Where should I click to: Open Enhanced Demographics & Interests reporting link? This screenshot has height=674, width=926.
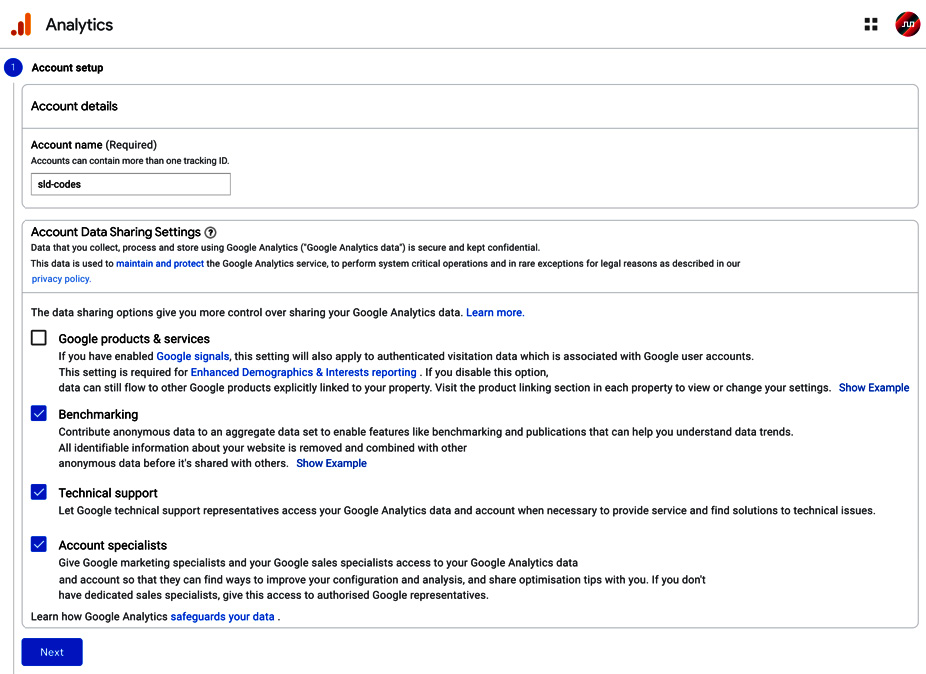click(x=303, y=371)
